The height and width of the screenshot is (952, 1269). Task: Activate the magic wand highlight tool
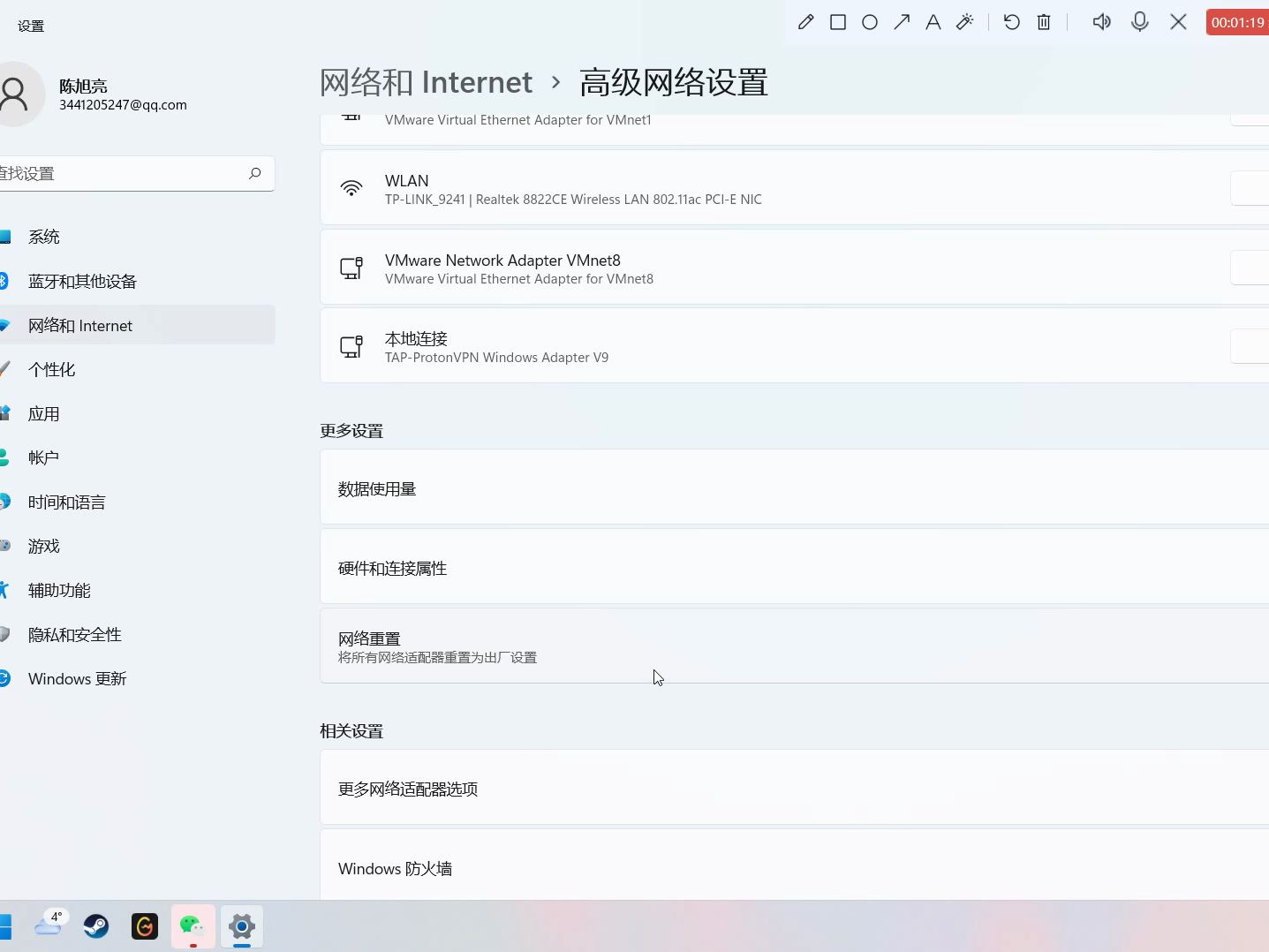pyautogui.click(x=965, y=22)
